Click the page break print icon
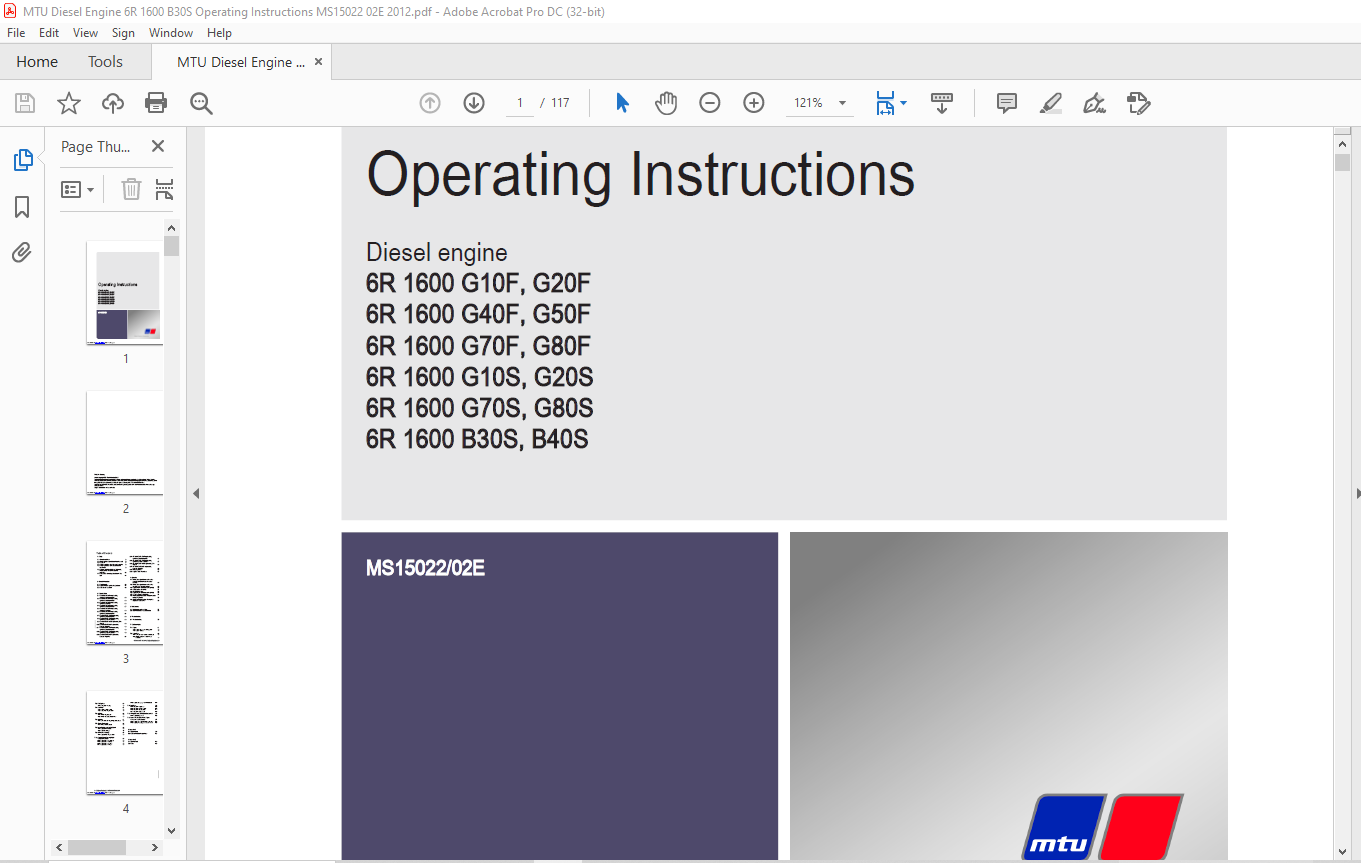The height and width of the screenshot is (863, 1361). (x=165, y=189)
